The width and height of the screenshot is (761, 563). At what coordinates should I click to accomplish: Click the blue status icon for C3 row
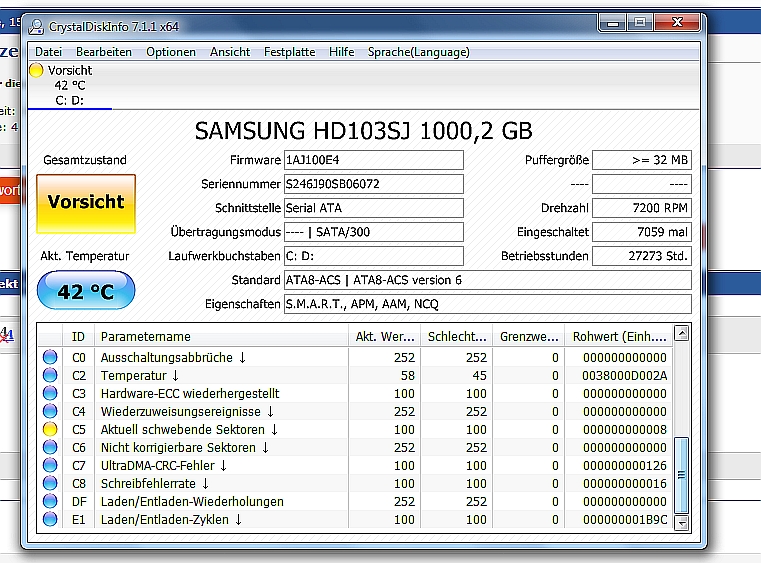[50, 393]
